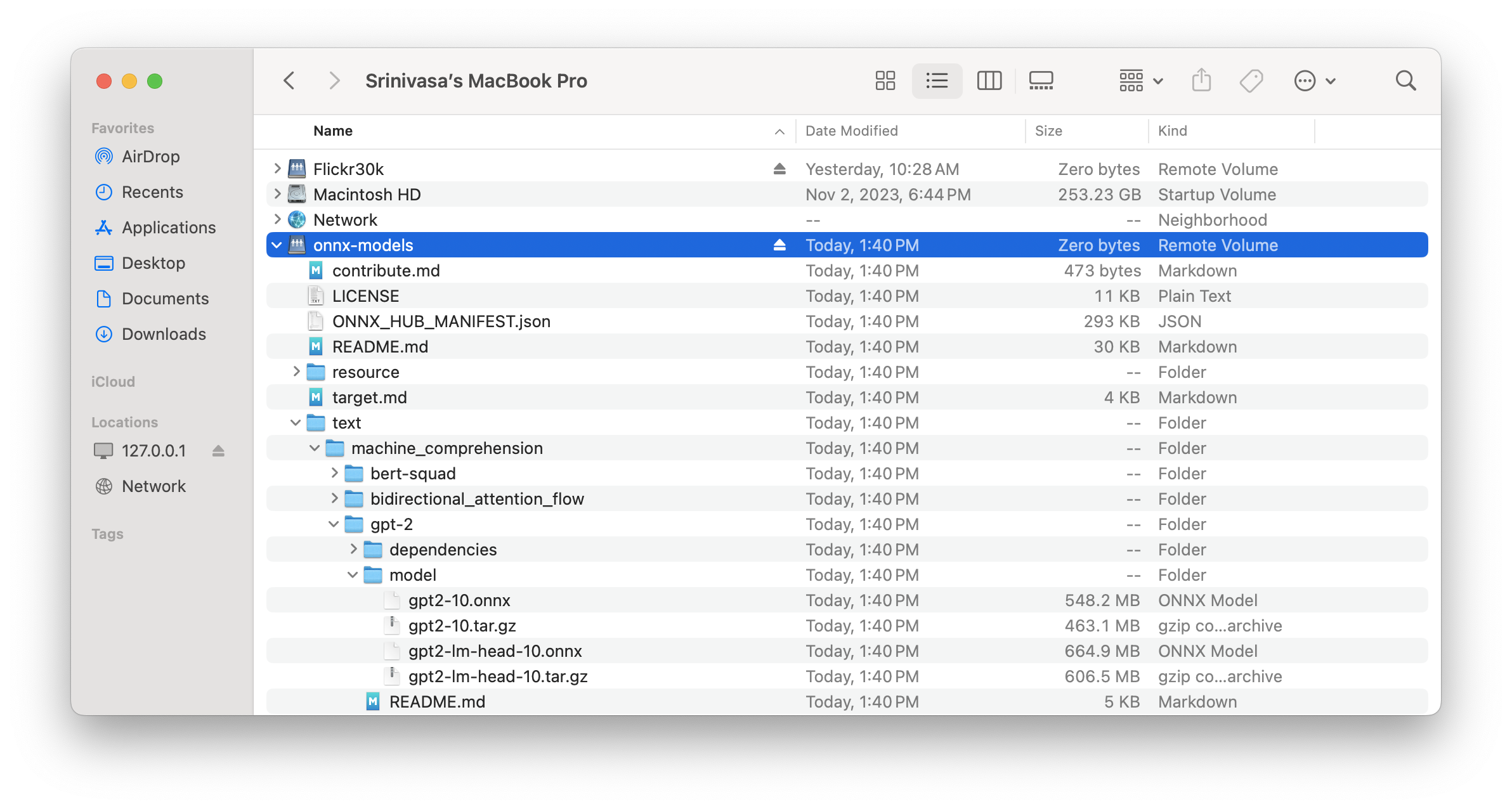The height and width of the screenshot is (809, 1512).
Task: Open the More actions ellipsis menu
Action: click(x=1314, y=81)
